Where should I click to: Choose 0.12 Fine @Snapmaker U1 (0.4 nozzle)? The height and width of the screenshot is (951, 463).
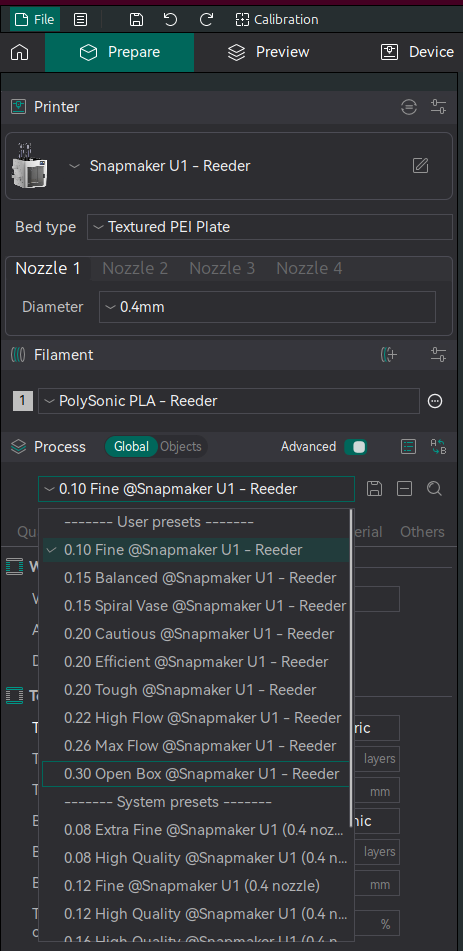(195, 885)
